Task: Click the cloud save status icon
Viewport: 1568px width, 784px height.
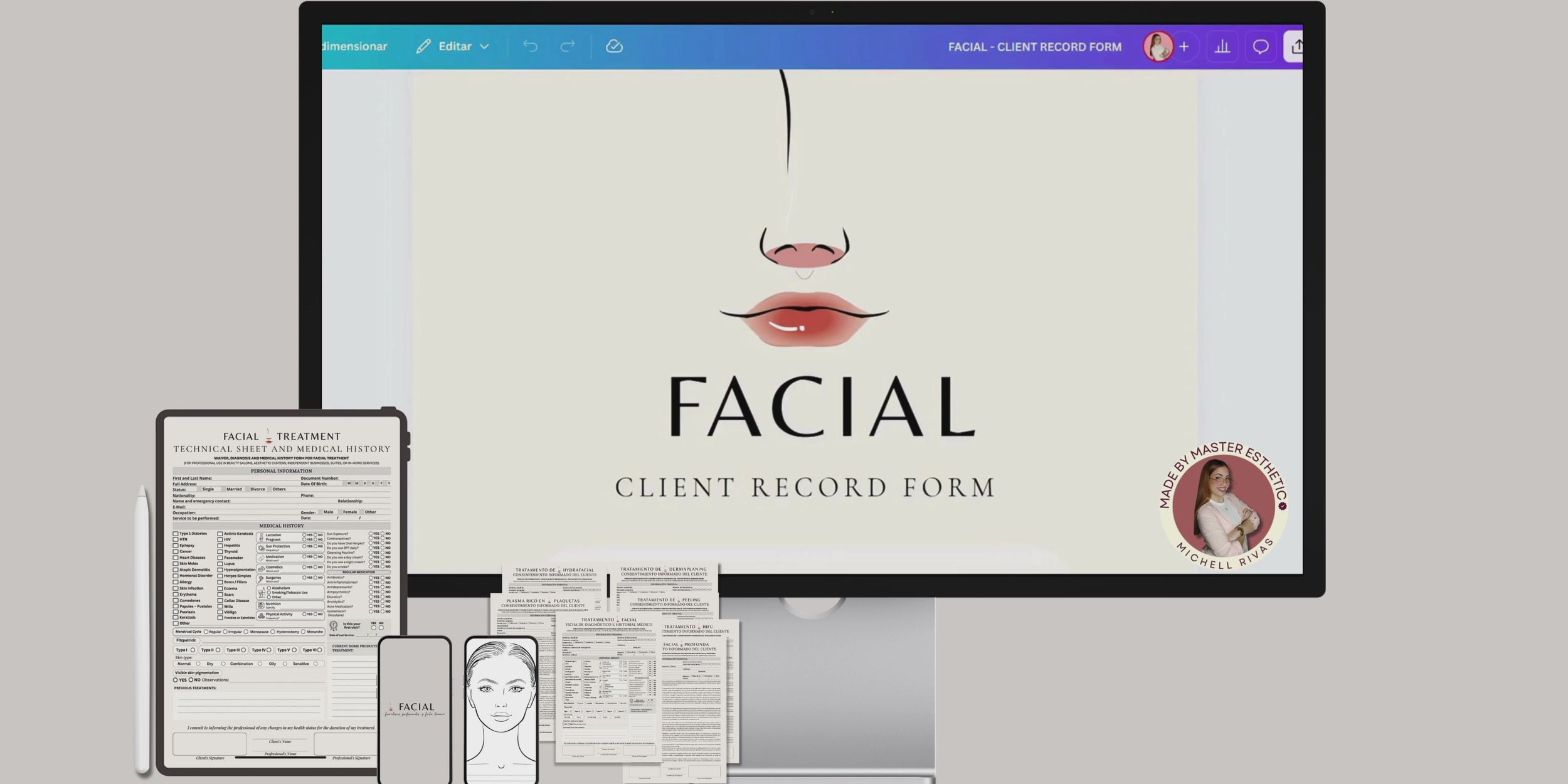Action: coord(614,46)
